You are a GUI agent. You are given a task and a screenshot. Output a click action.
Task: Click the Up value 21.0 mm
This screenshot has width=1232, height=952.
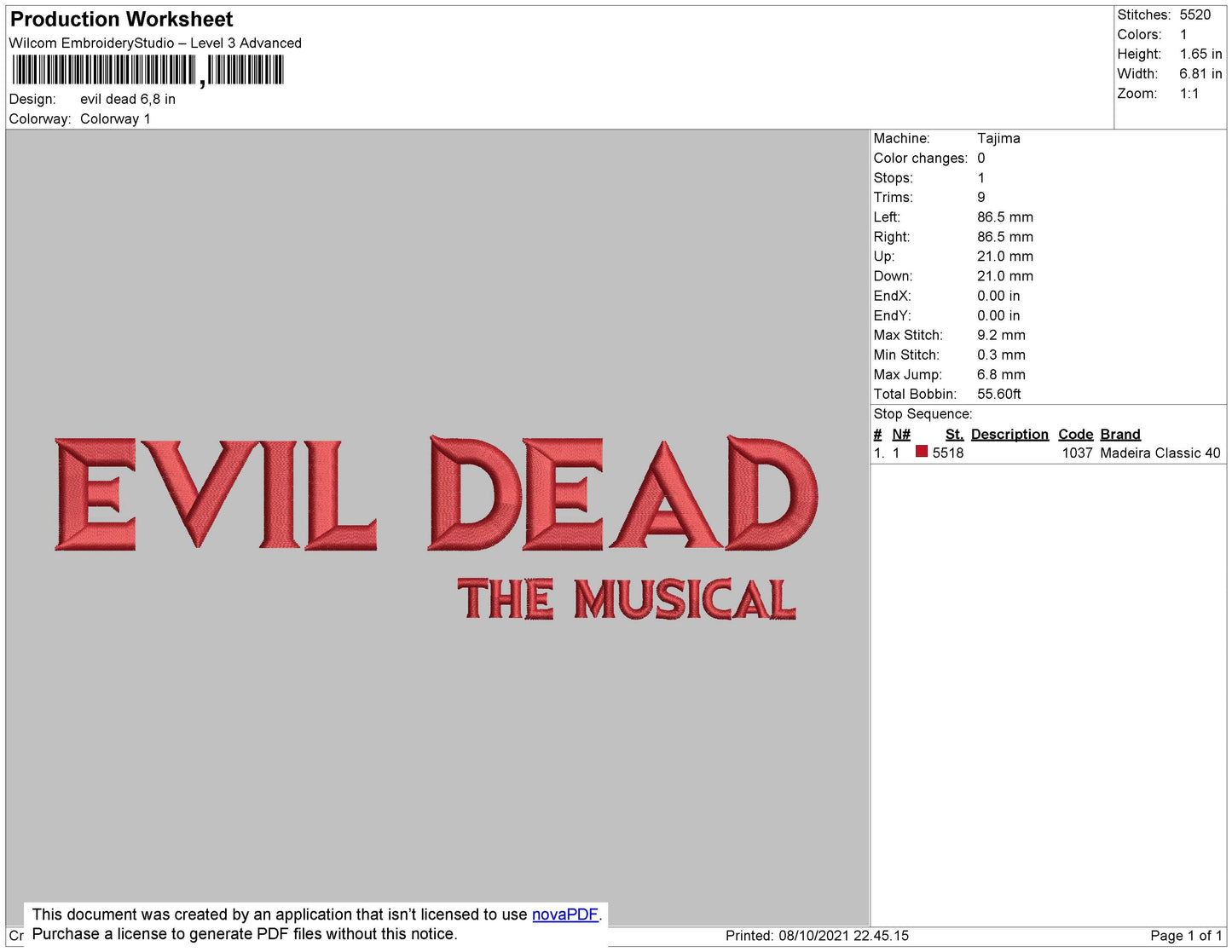[x=1005, y=257]
